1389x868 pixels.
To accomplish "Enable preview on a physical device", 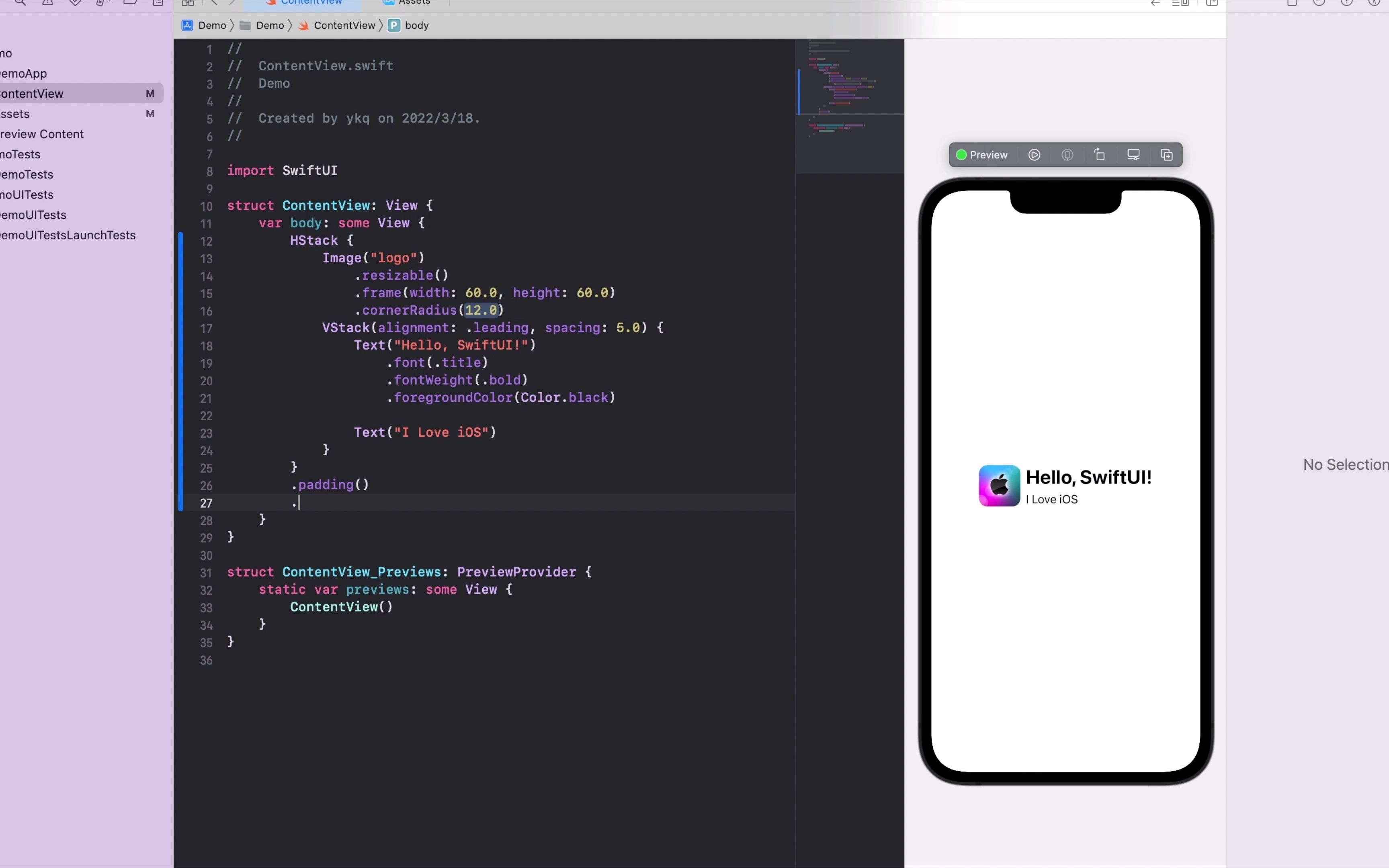I will click(1067, 155).
